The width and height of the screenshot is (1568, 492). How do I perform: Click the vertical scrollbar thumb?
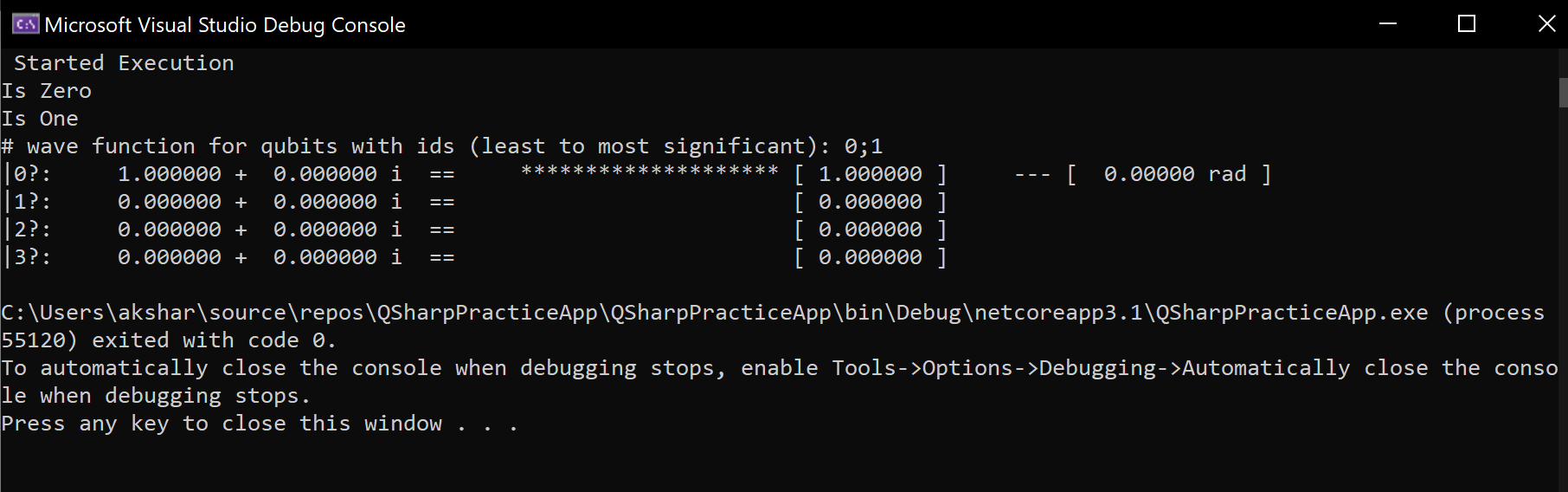click(1563, 92)
